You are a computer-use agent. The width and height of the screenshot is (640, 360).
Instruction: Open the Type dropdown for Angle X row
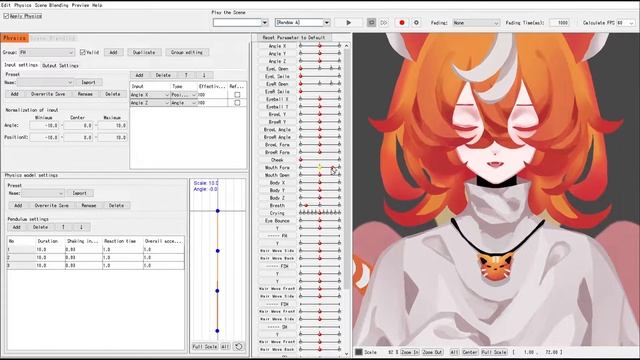[184, 95]
